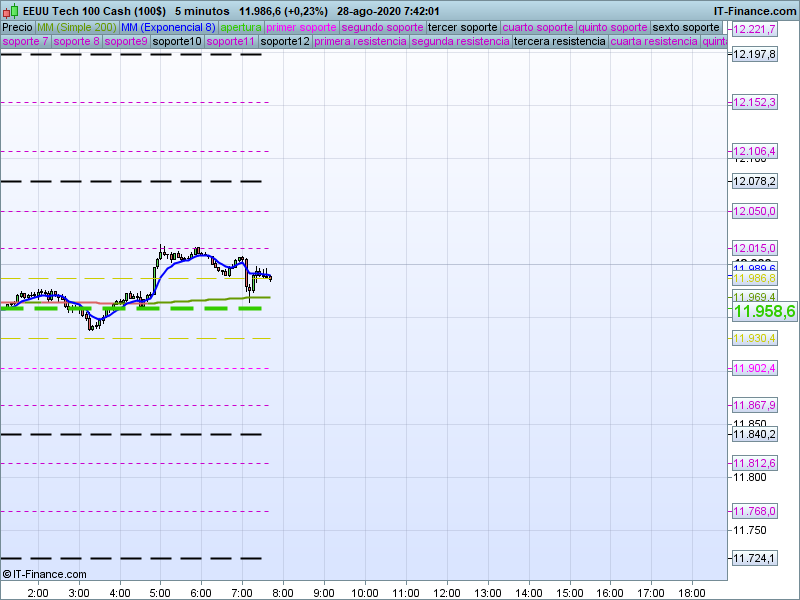The width and height of the screenshot is (800, 600).
Task: Click the © IT-Finance.com copyright text
Action: pos(44,574)
